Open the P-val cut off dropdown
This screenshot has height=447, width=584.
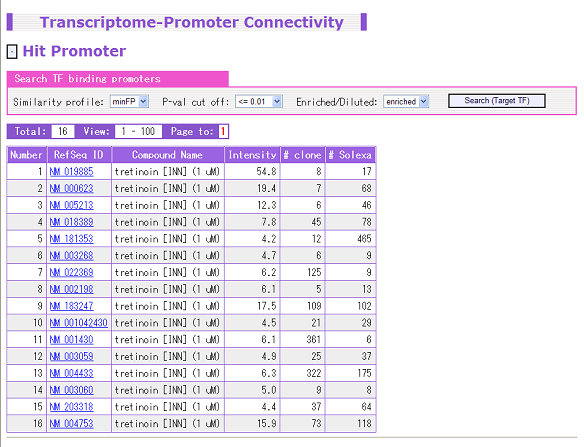(x=259, y=101)
